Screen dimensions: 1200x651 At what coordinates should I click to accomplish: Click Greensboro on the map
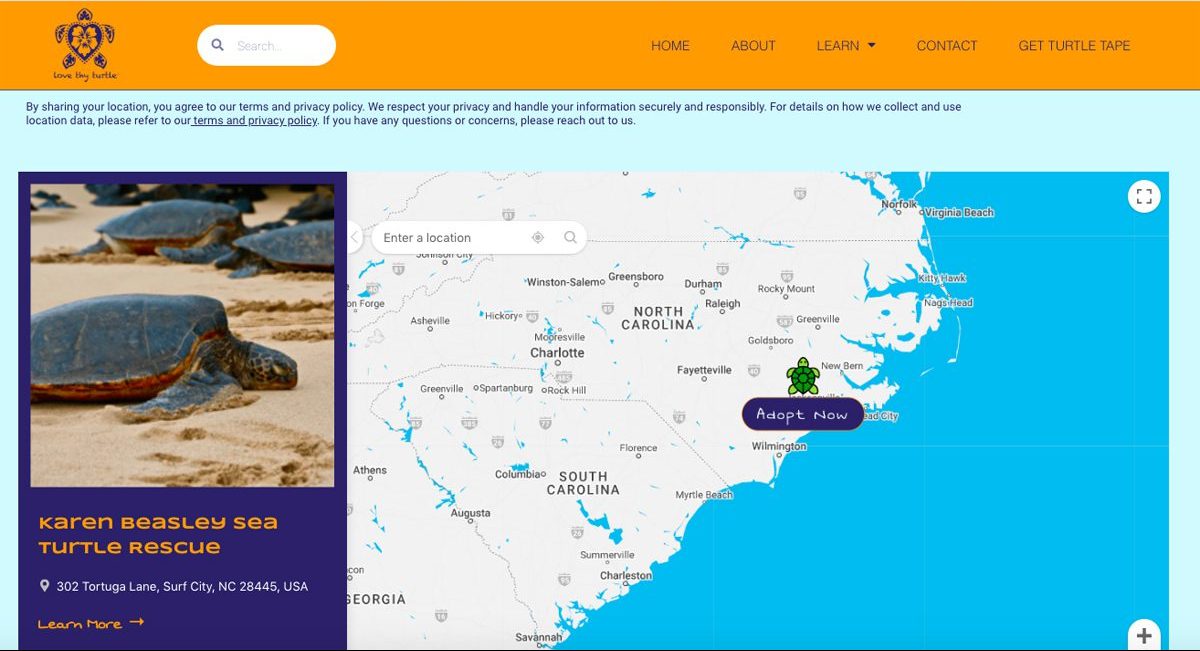pyautogui.click(x=636, y=276)
